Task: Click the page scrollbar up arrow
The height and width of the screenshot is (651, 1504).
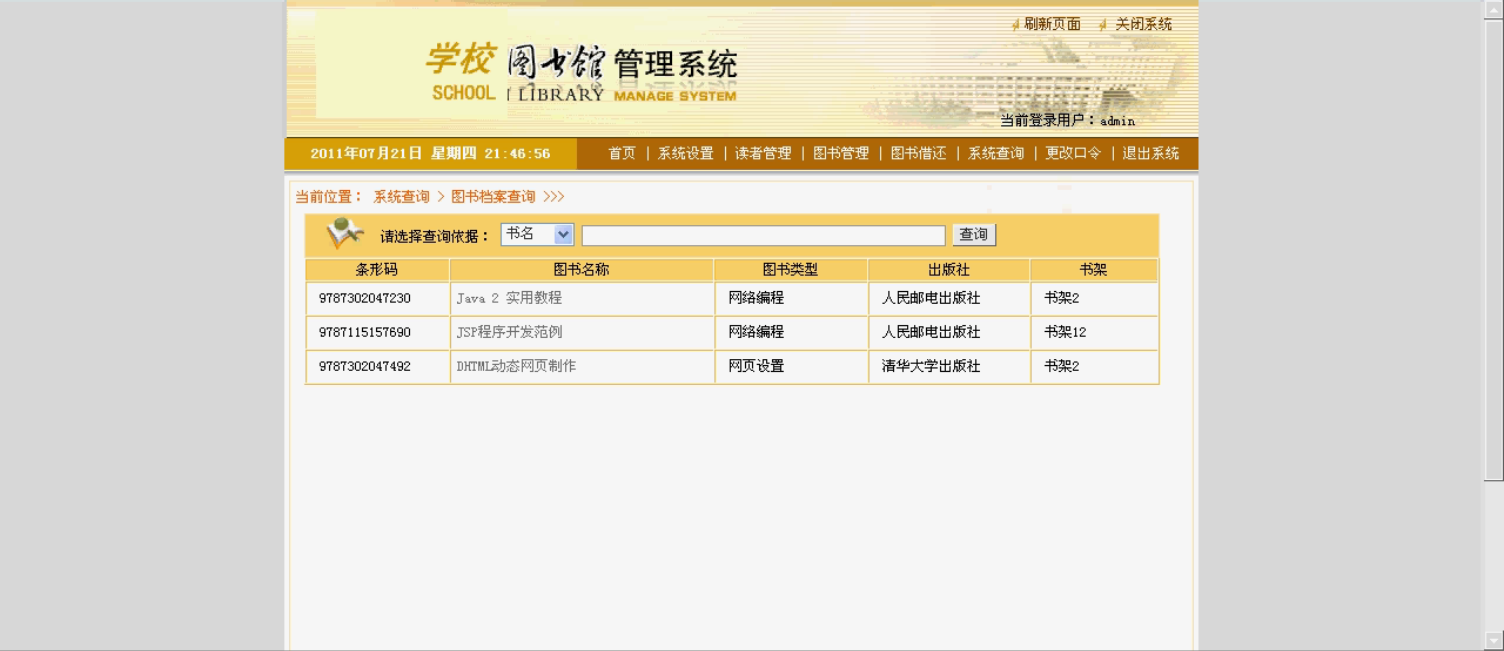Action: click(1494, 10)
